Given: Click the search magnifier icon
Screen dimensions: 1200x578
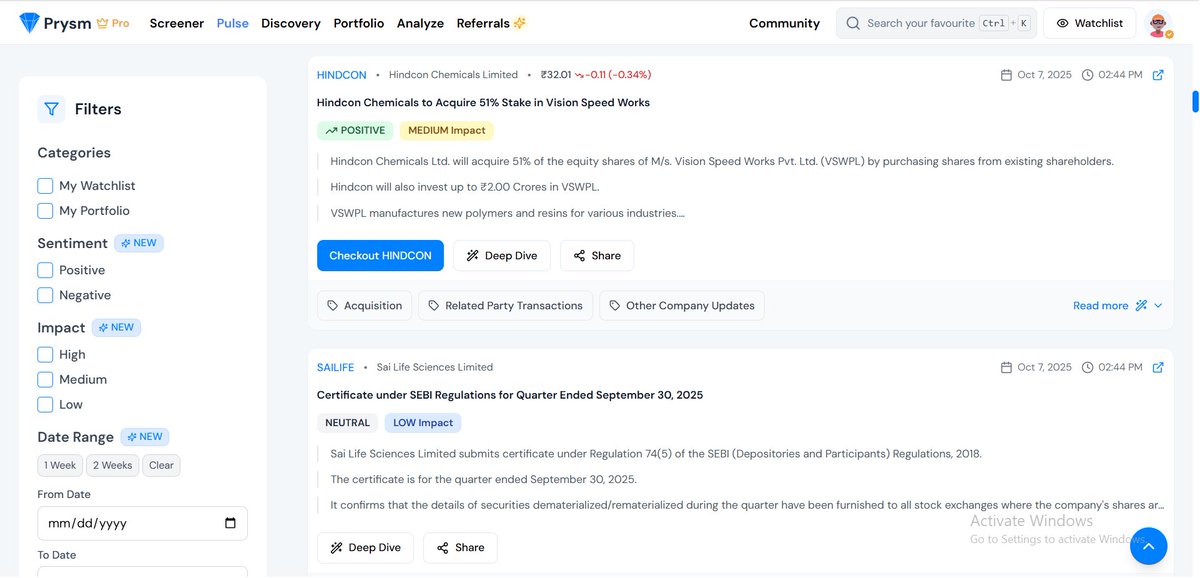Looking at the screenshot, I should point(853,23).
